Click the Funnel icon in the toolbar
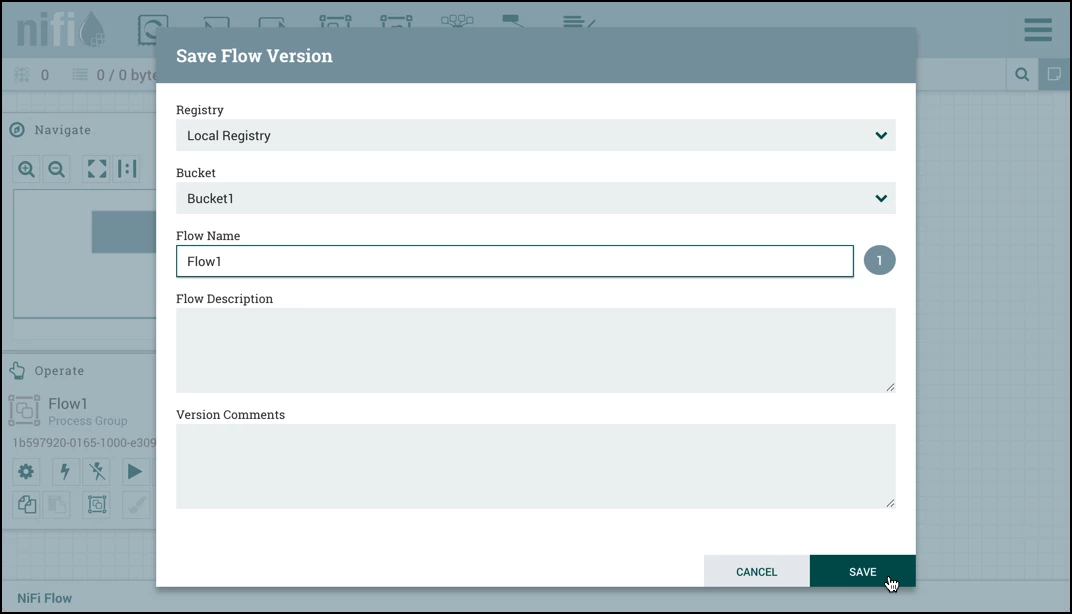This screenshot has height=614, width=1072. coord(457,21)
